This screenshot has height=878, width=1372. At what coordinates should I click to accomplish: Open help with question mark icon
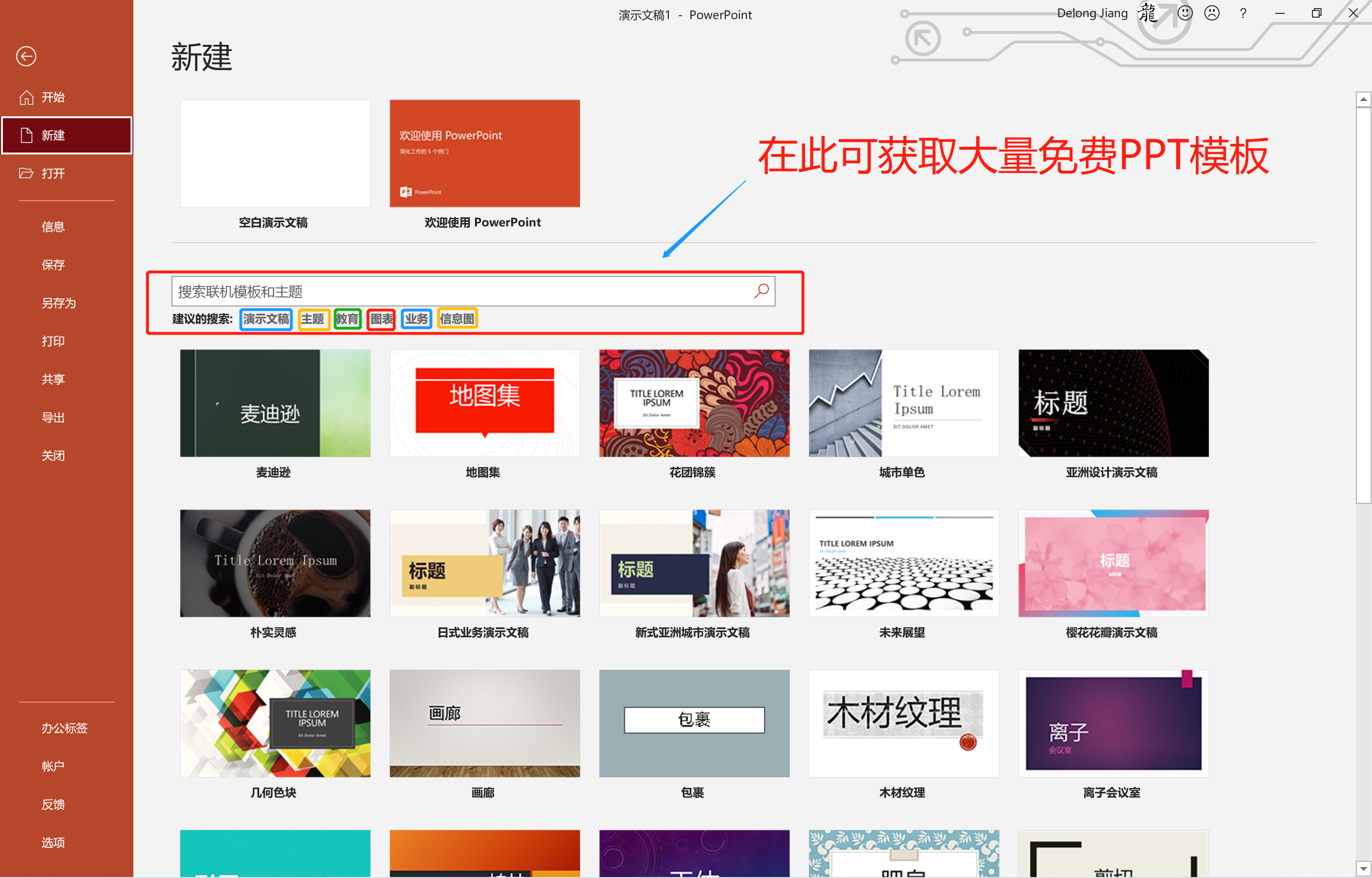[1243, 14]
